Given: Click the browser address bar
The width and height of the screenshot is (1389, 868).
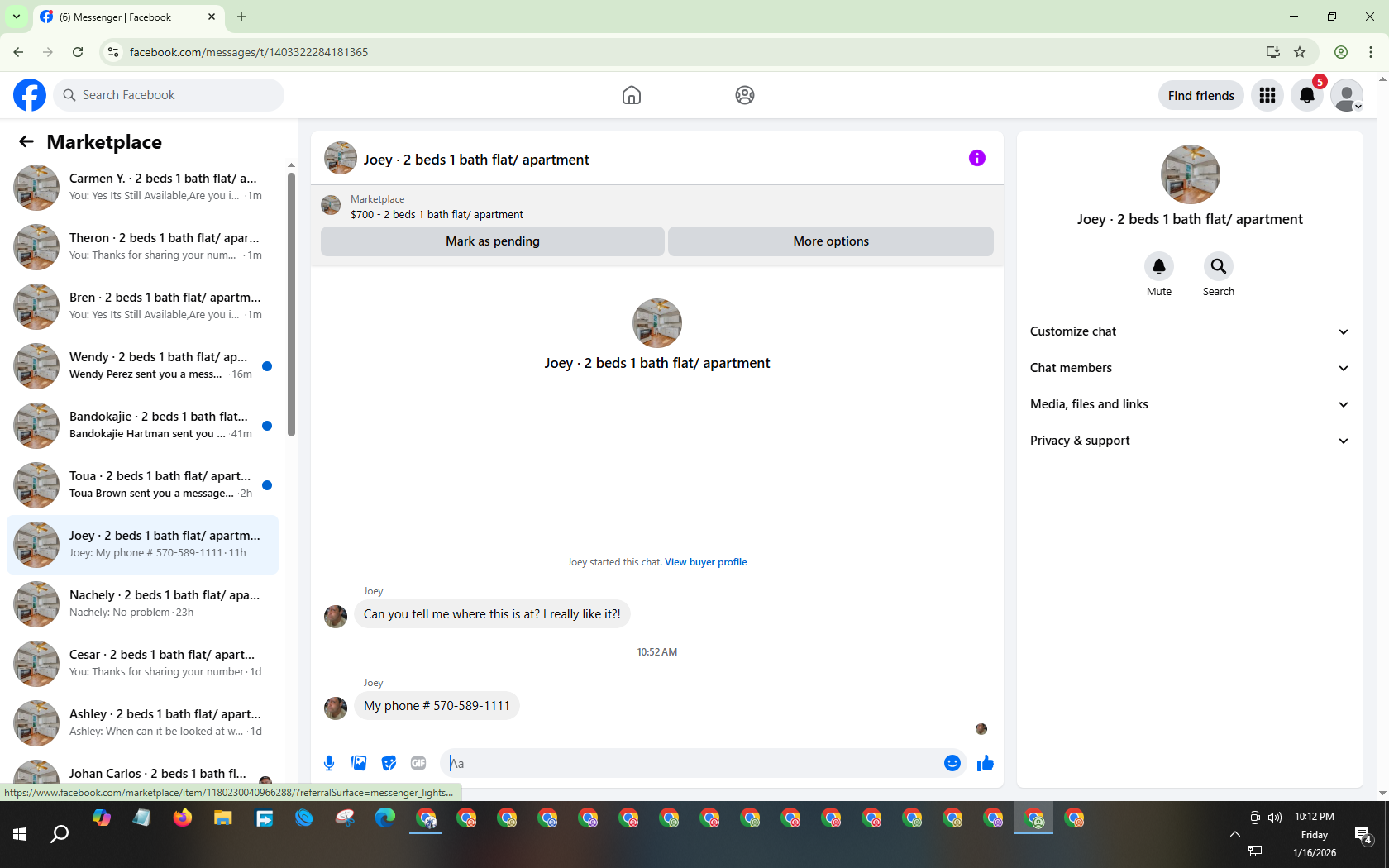Looking at the screenshot, I should tap(661, 52).
